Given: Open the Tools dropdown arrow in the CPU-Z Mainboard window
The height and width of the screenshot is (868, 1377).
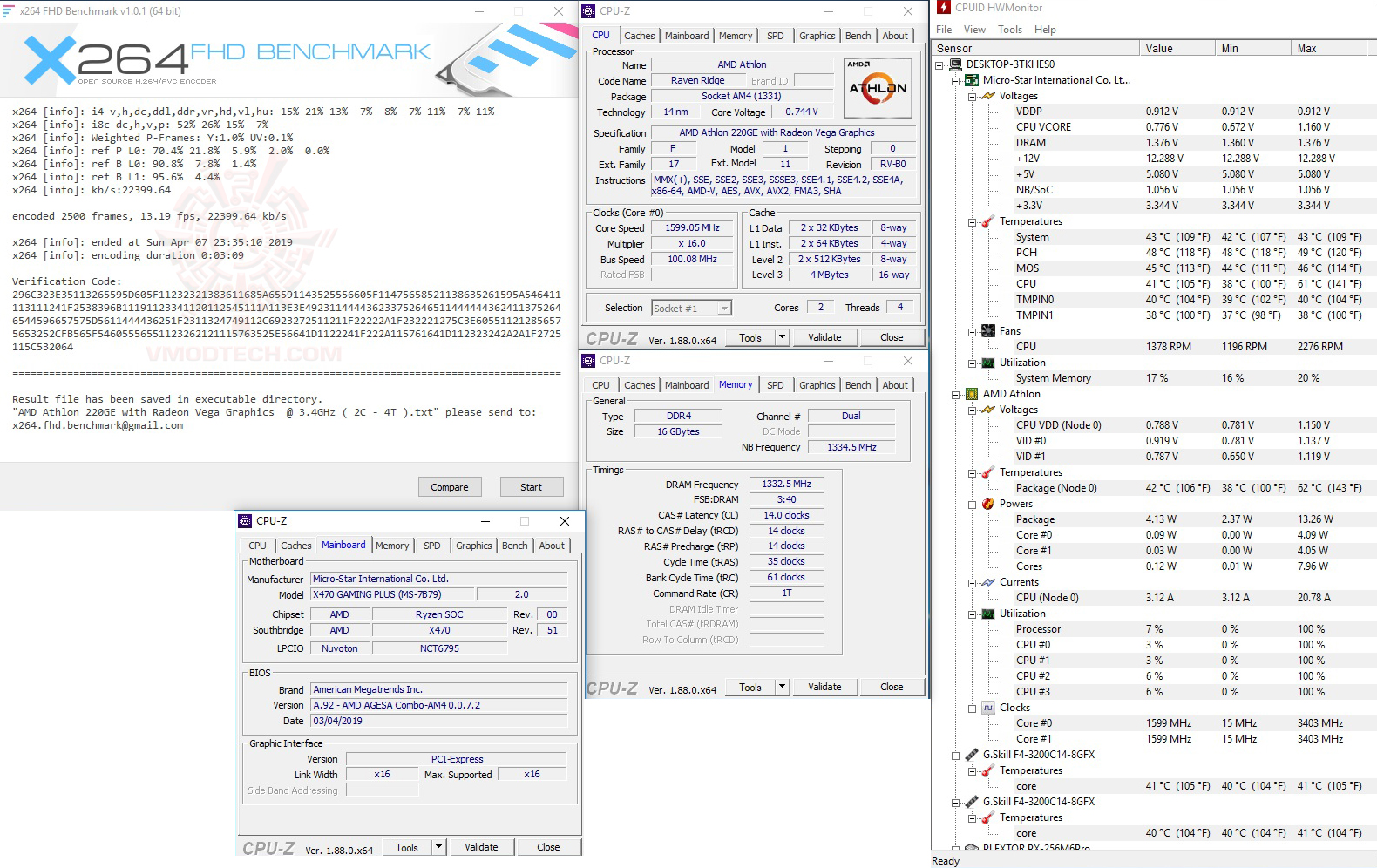Looking at the screenshot, I should [438, 847].
